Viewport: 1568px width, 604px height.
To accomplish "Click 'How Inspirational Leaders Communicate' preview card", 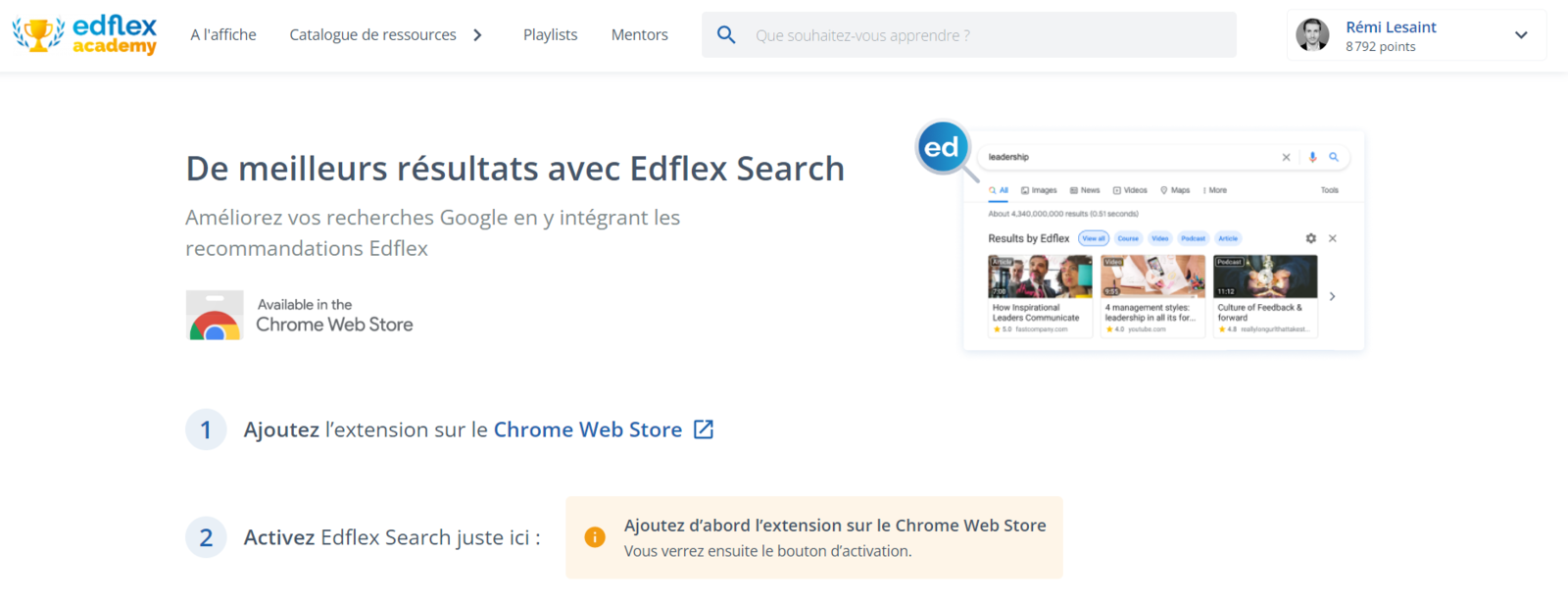I will (1040, 296).
